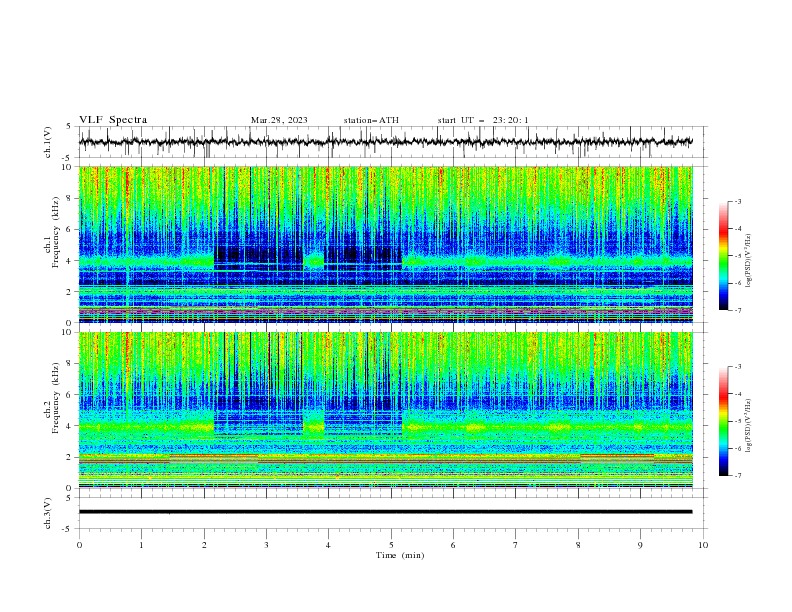Click time axis tick label "8"
This screenshot has width=792, height=612.
pyautogui.click(x=578, y=545)
